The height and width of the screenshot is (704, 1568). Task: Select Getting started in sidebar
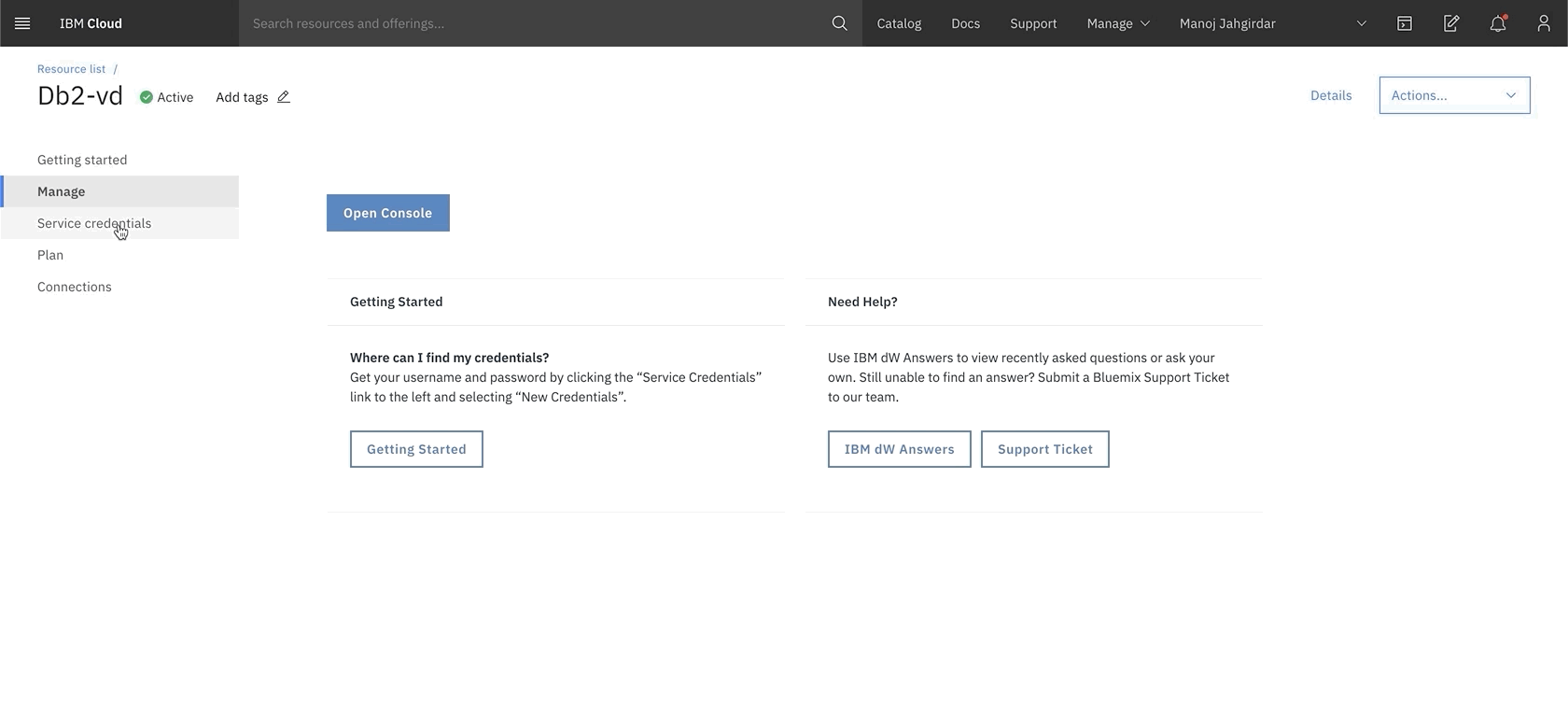pos(119,160)
